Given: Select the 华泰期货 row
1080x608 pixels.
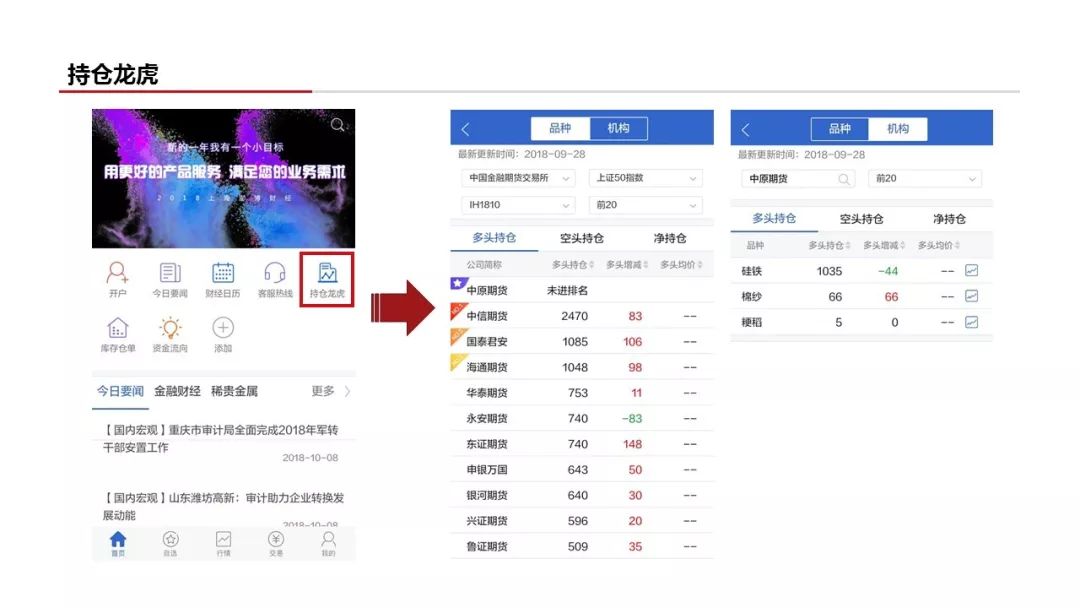Looking at the screenshot, I should [582, 392].
